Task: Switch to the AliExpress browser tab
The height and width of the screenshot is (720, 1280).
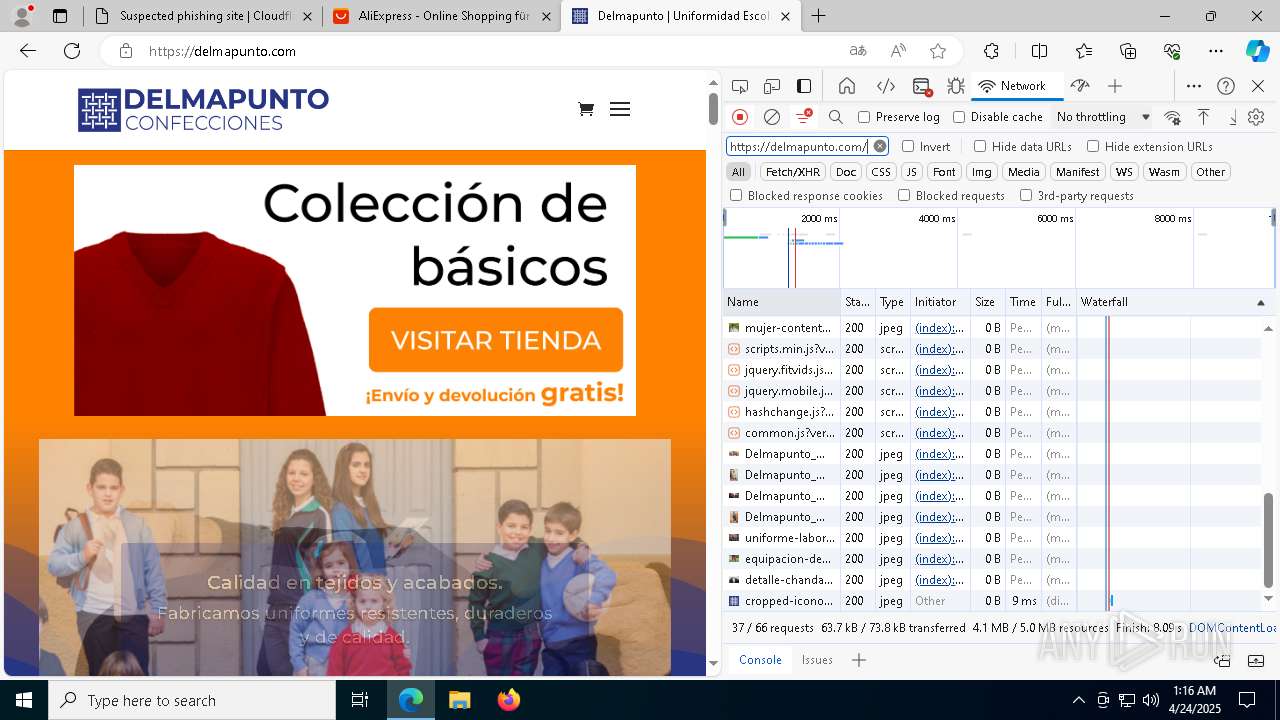Action: pyautogui.click(x=442, y=16)
